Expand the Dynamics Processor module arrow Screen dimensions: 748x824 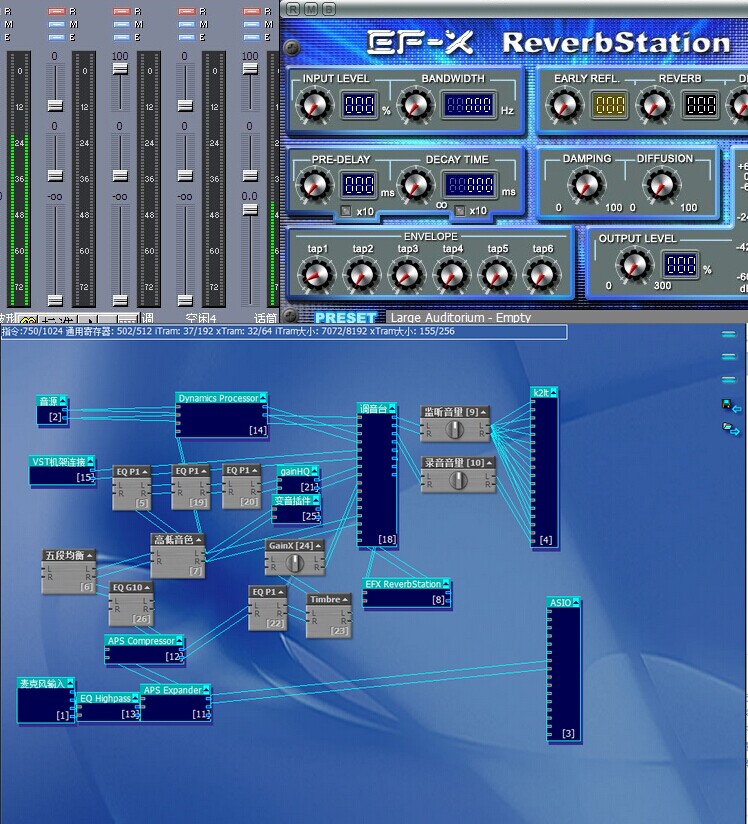263,398
